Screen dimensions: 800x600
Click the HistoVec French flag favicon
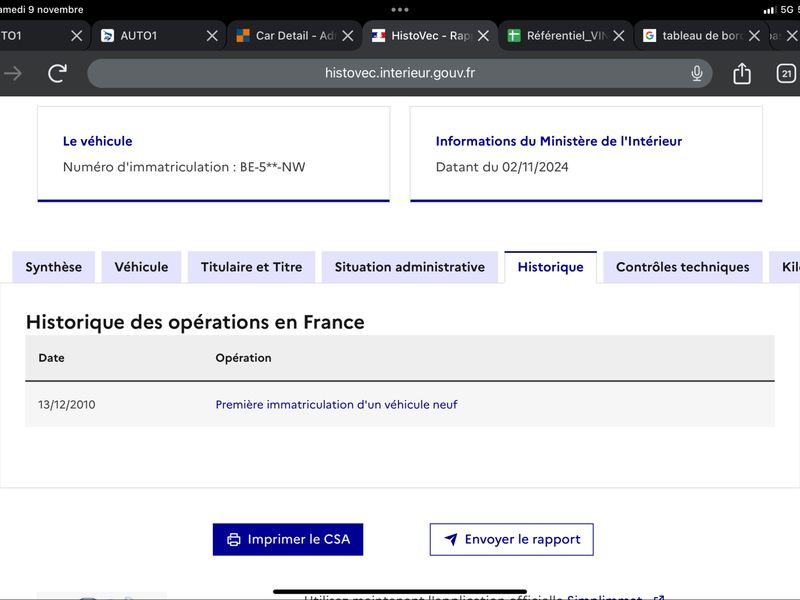[378, 36]
